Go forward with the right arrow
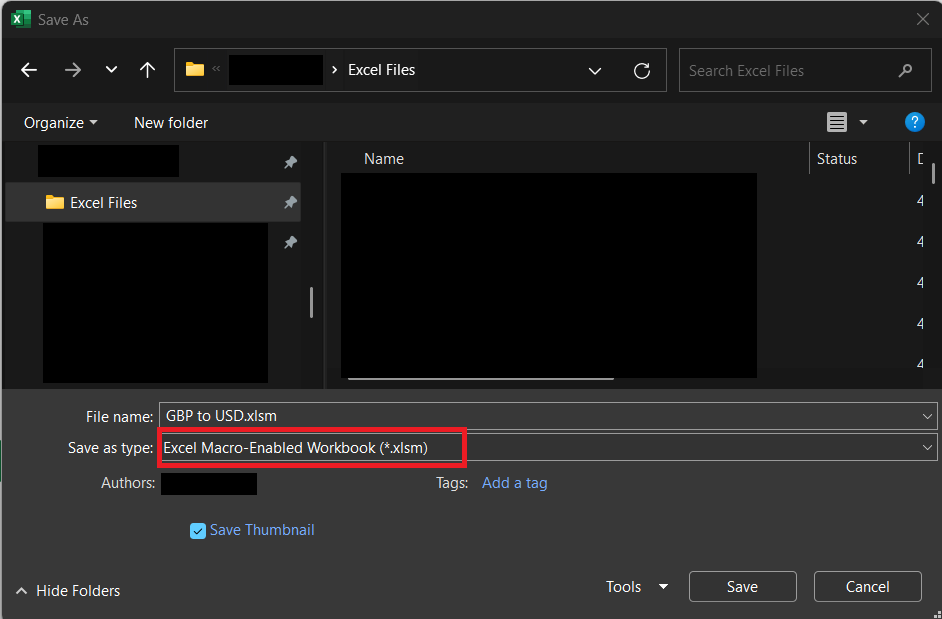942x619 pixels. click(73, 70)
